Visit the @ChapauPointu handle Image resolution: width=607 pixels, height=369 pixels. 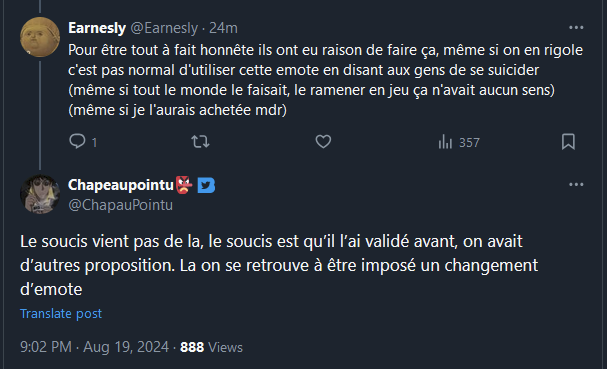pos(120,205)
